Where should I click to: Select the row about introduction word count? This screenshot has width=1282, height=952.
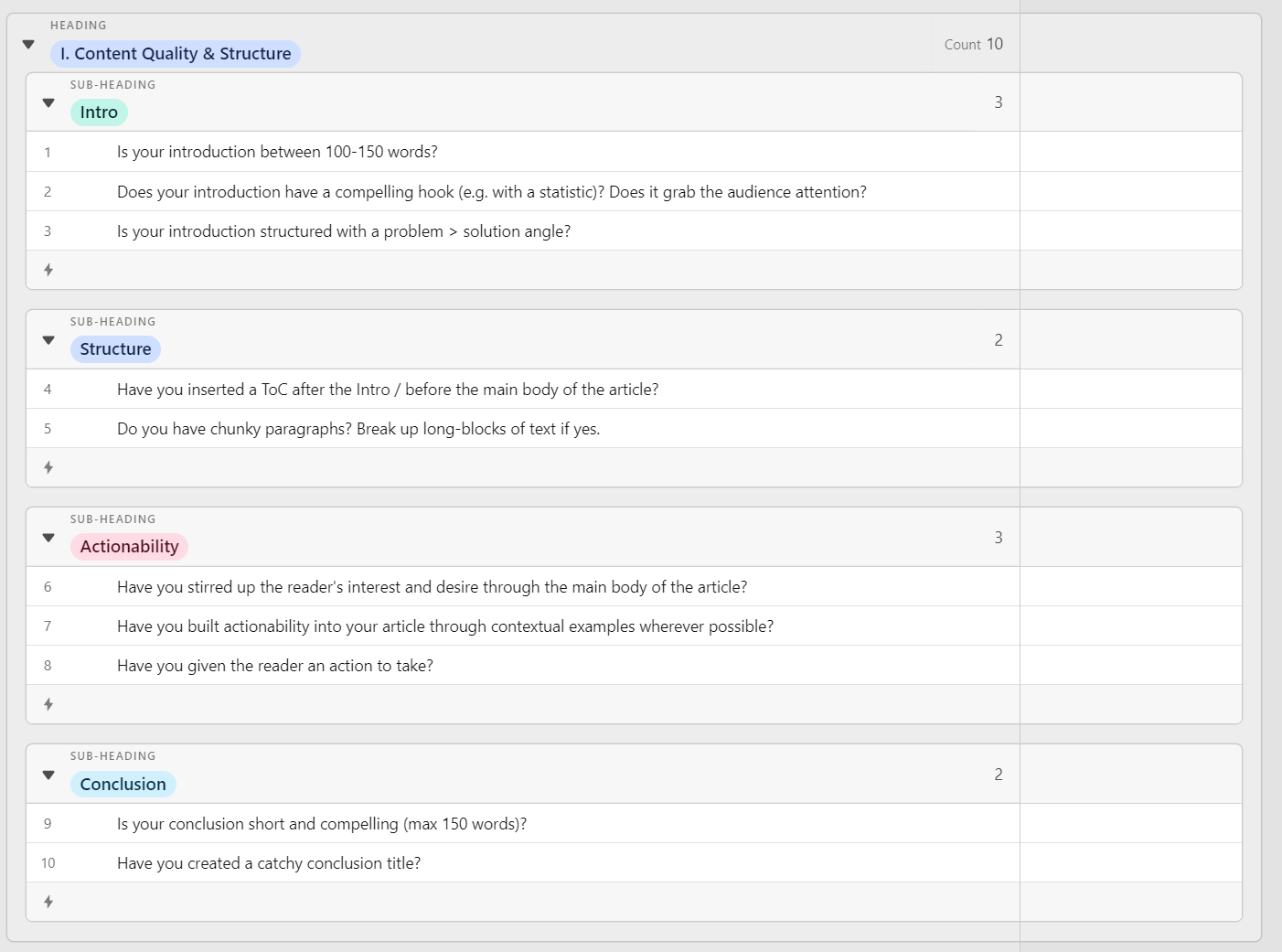coord(277,152)
